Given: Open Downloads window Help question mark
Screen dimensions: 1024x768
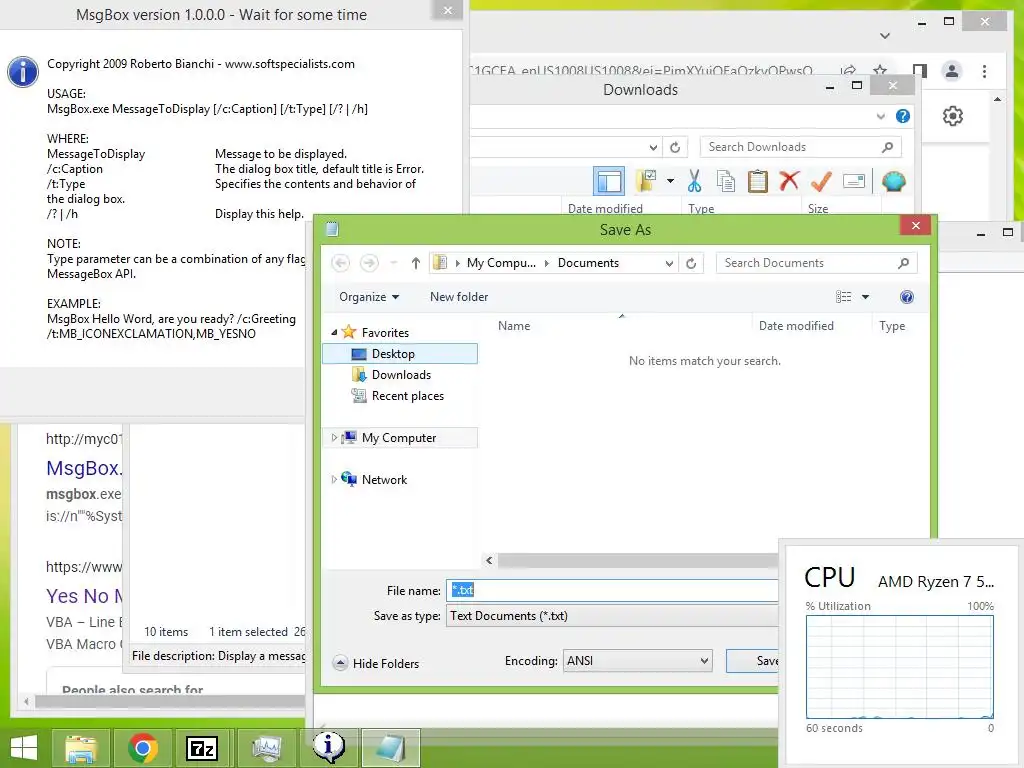Looking at the screenshot, I should tap(903, 116).
